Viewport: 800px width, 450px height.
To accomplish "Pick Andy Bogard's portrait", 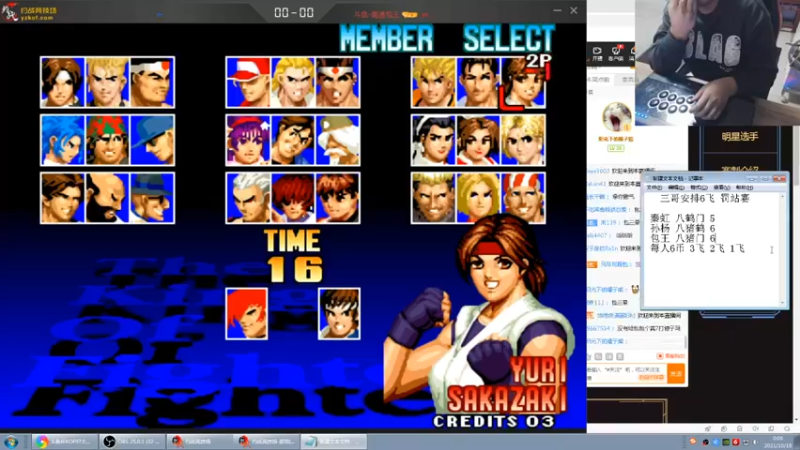I will point(293,82).
